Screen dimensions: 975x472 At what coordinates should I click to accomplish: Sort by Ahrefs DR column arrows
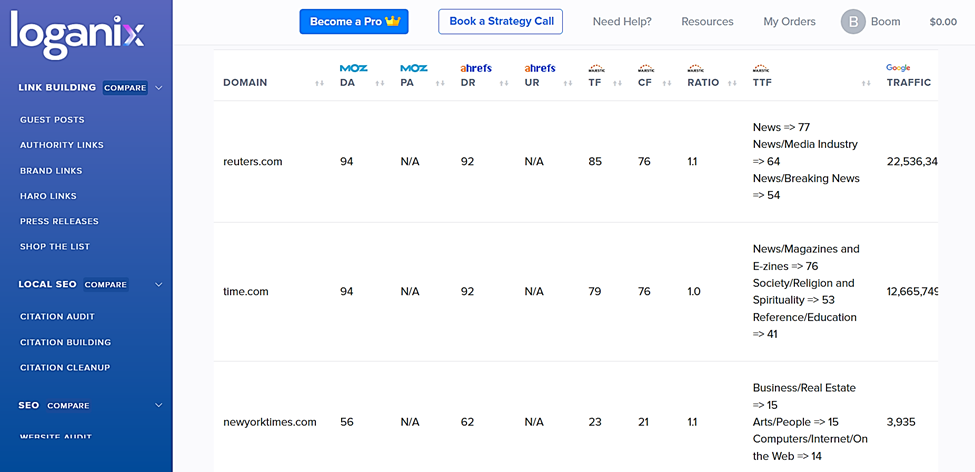tap(504, 83)
